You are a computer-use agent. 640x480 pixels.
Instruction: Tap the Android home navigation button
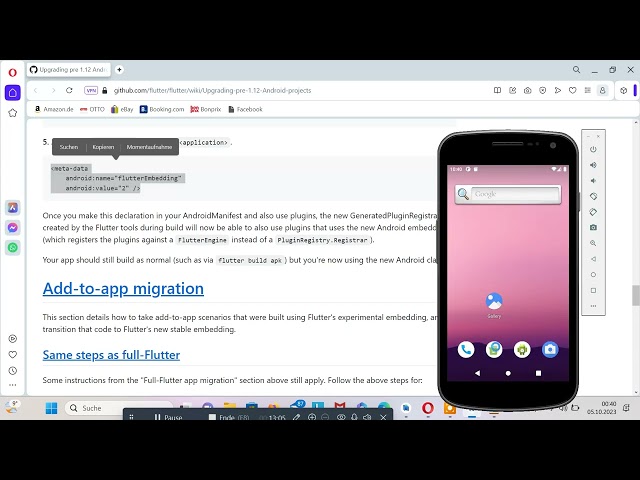tap(508, 373)
